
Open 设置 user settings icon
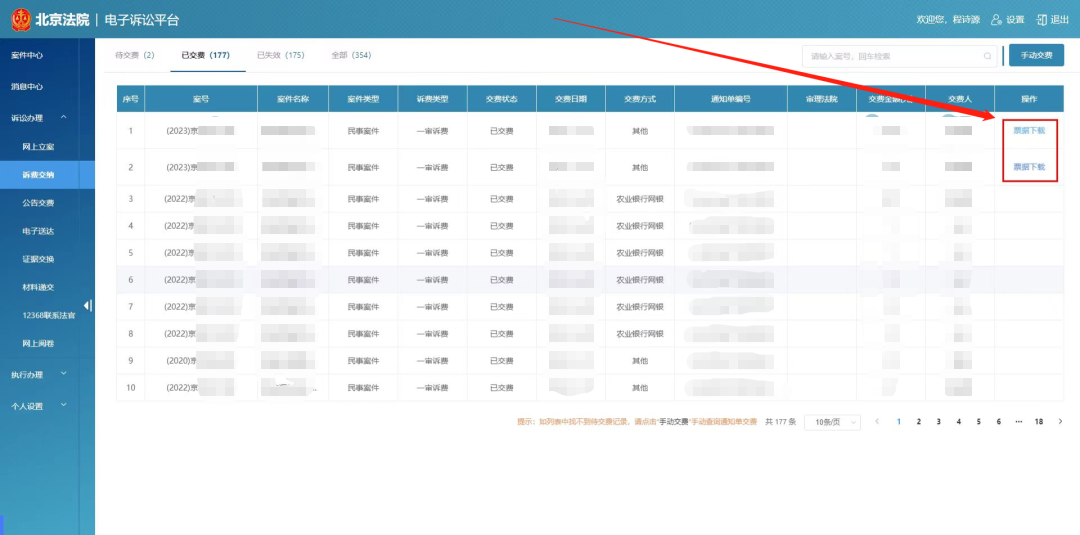point(996,20)
